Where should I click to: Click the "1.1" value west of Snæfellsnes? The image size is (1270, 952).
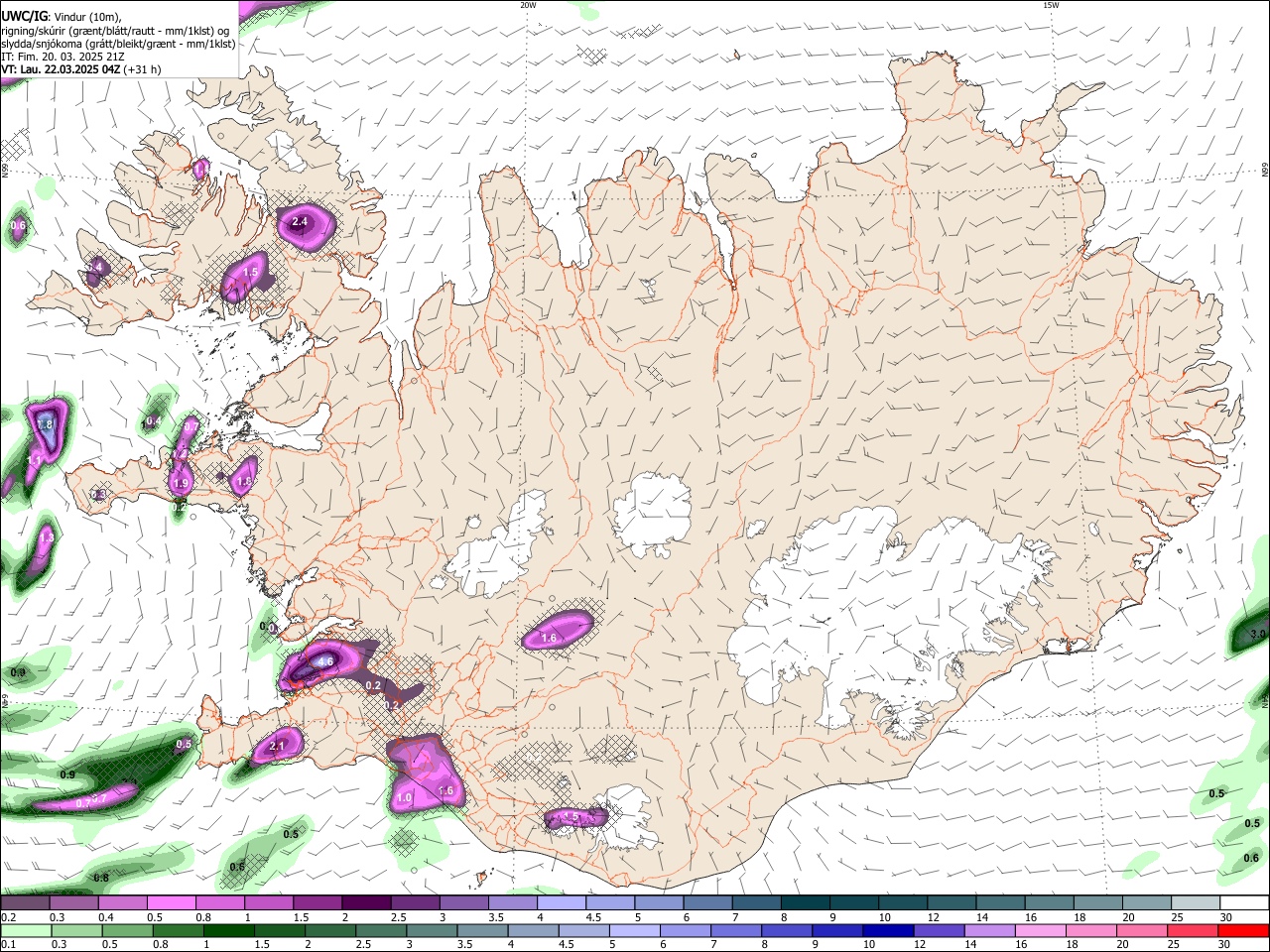tap(35, 460)
